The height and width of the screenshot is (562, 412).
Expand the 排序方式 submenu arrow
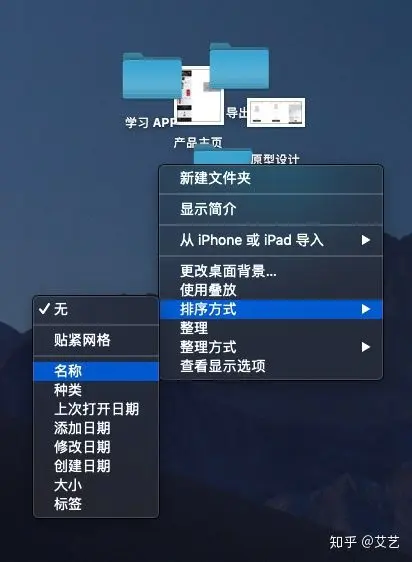(365, 309)
